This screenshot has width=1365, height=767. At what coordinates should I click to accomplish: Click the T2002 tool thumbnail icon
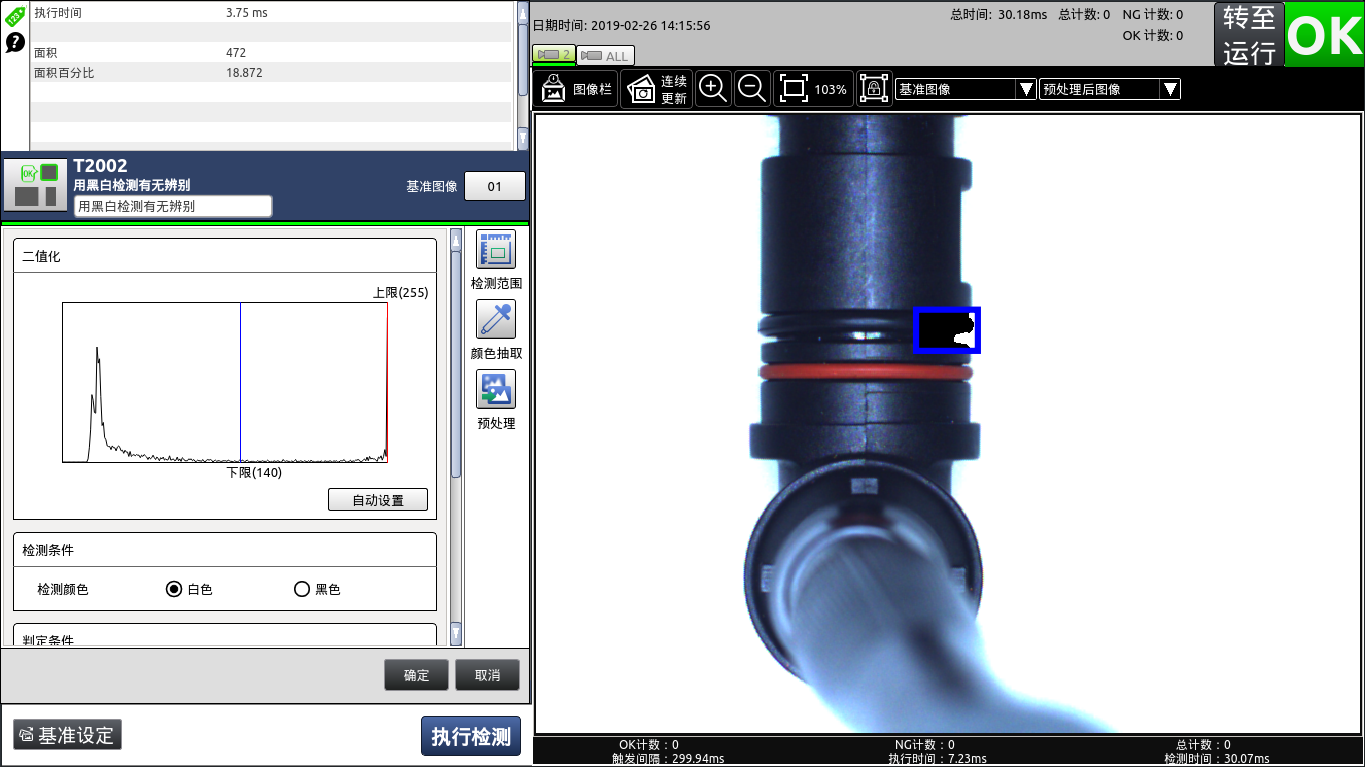tap(34, 185)
